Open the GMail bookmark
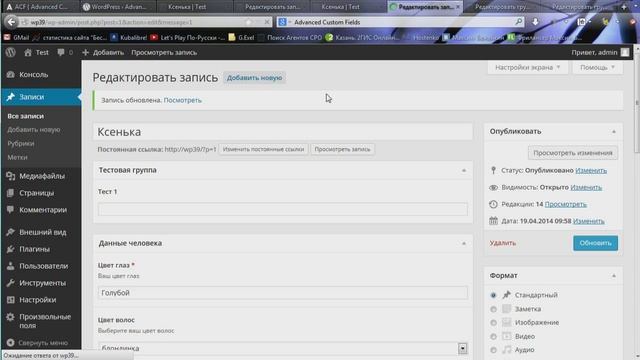Screen dimensions: 640x360 click(16, 38)
